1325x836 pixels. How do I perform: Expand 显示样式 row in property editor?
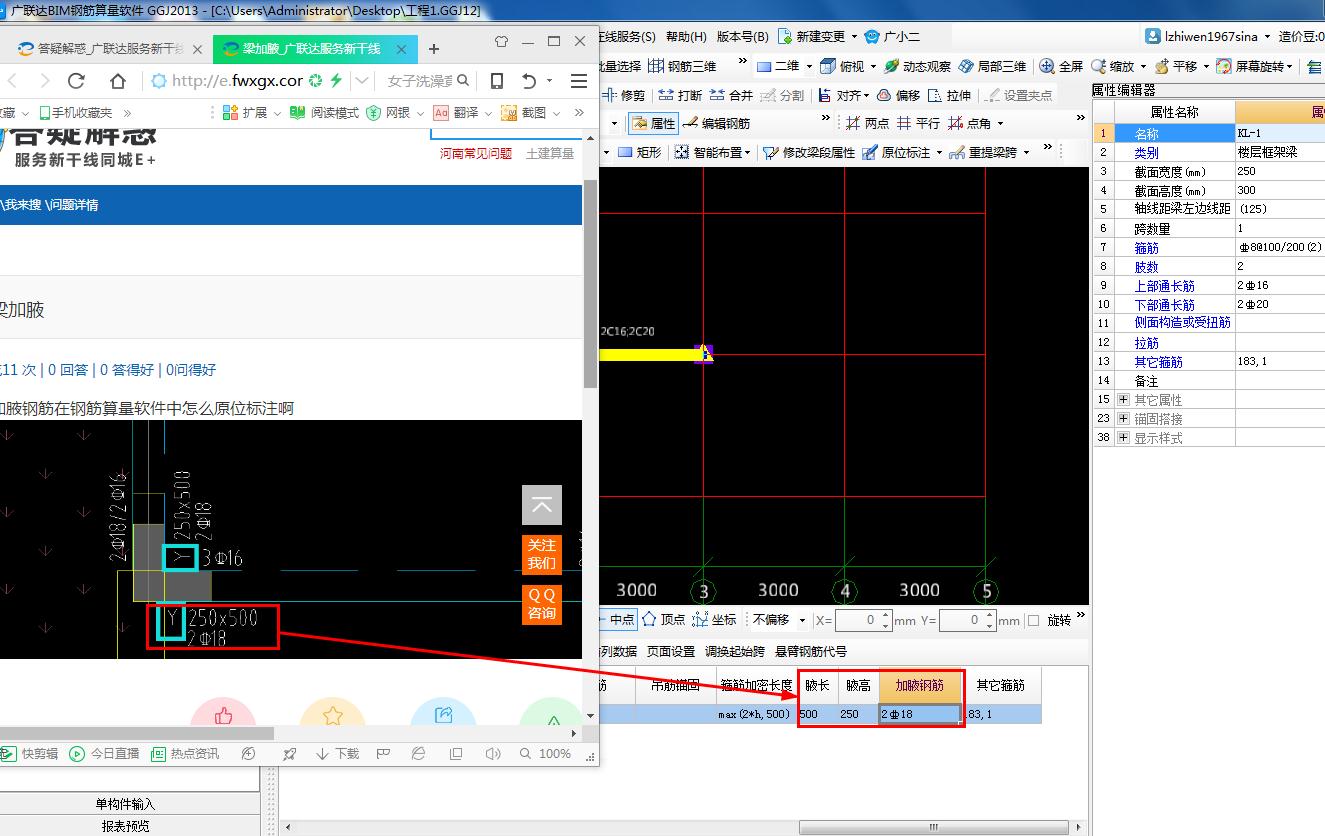tap(1123, 438)
